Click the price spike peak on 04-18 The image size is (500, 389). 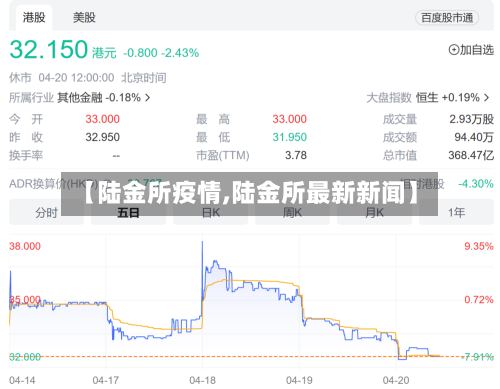[x=202, y=242]
